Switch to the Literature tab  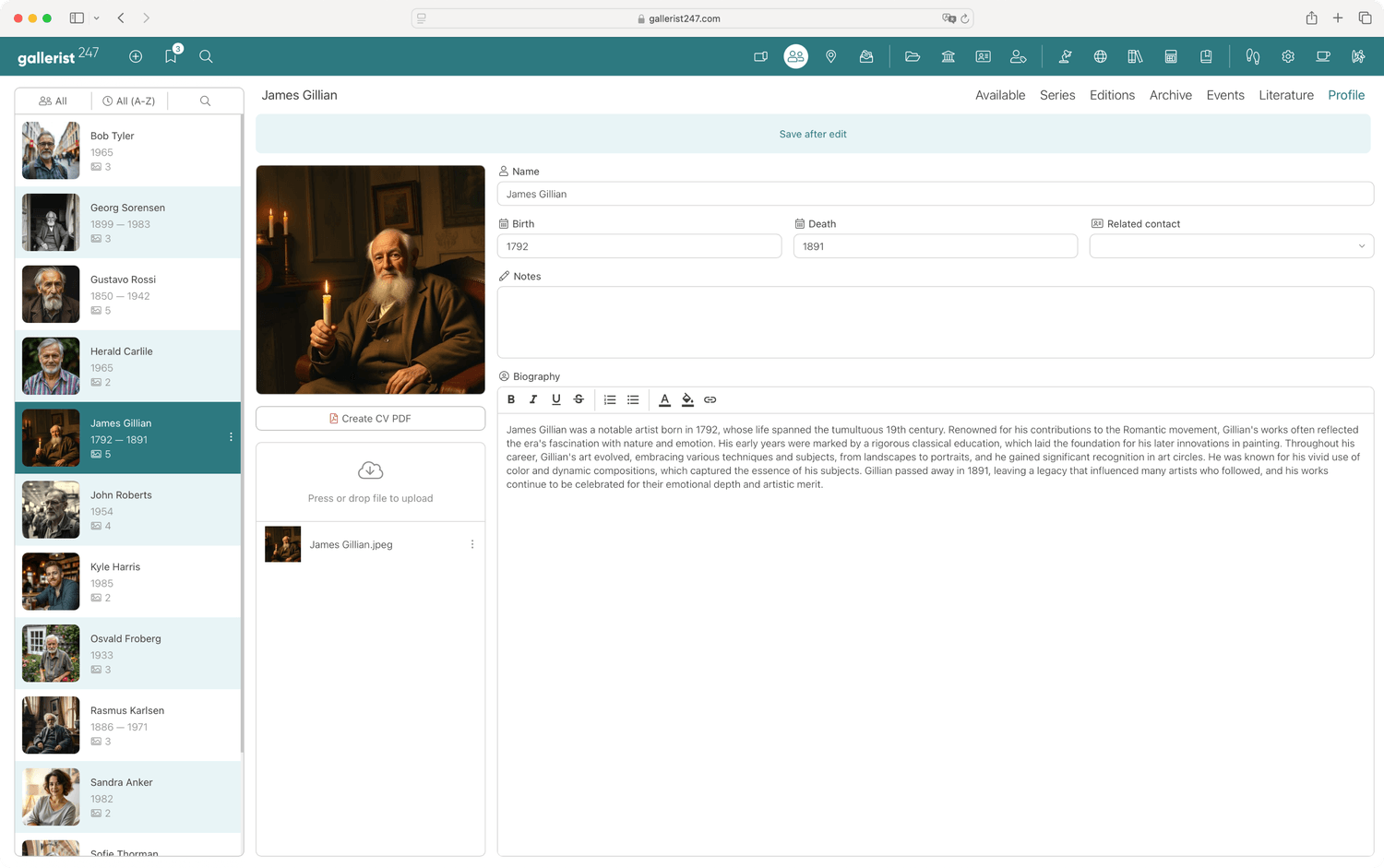[x=1285, y=95]
